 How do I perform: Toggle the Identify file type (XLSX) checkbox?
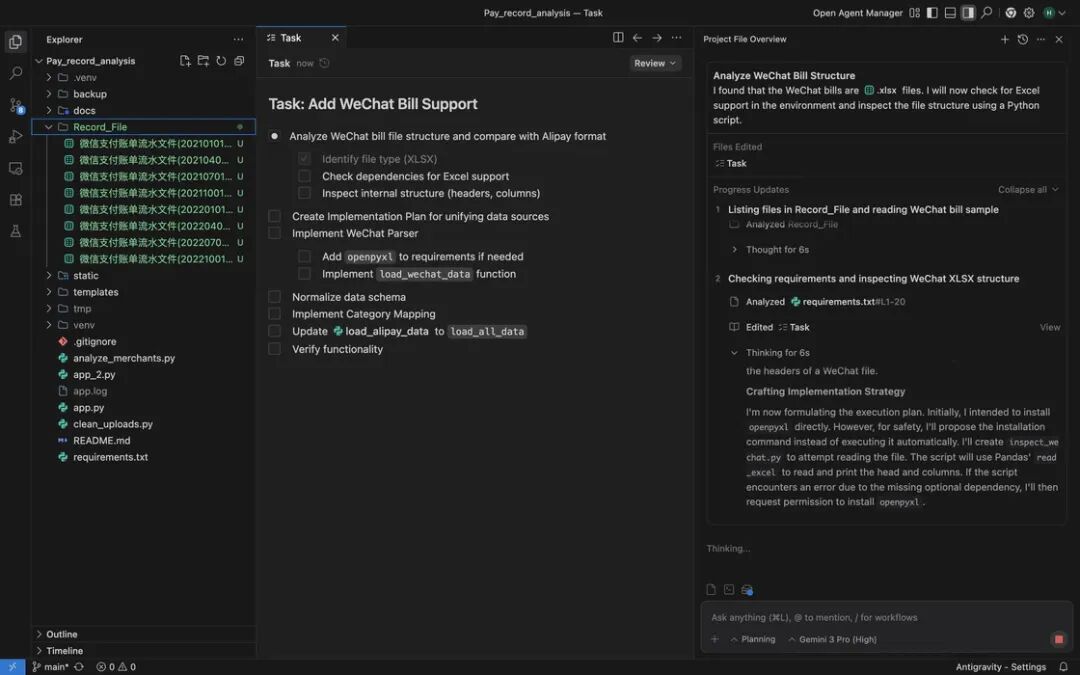(304, 158)
